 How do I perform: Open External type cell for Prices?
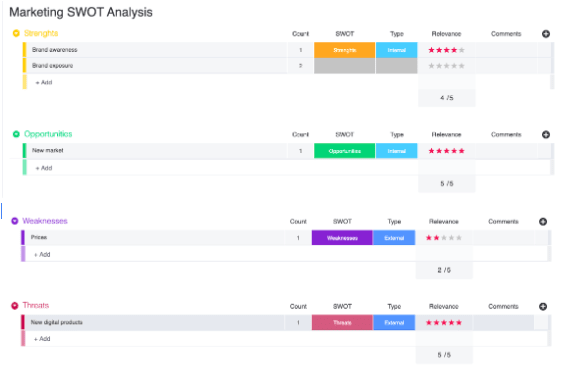[x=394, y=238]
